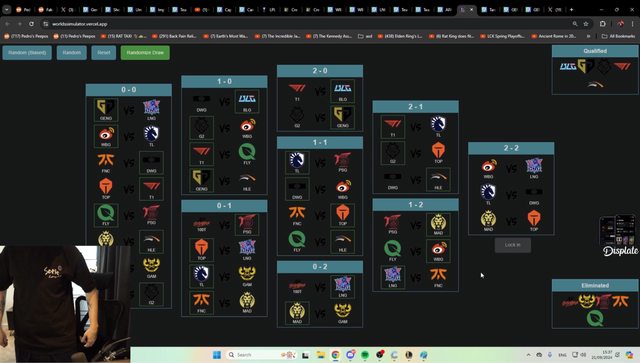Show hidden system tray icons

tap(528, 355)
